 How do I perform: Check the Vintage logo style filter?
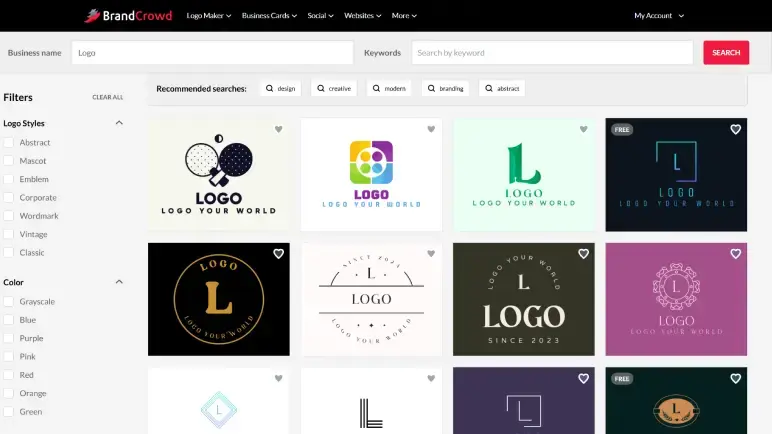click(9, 234)
